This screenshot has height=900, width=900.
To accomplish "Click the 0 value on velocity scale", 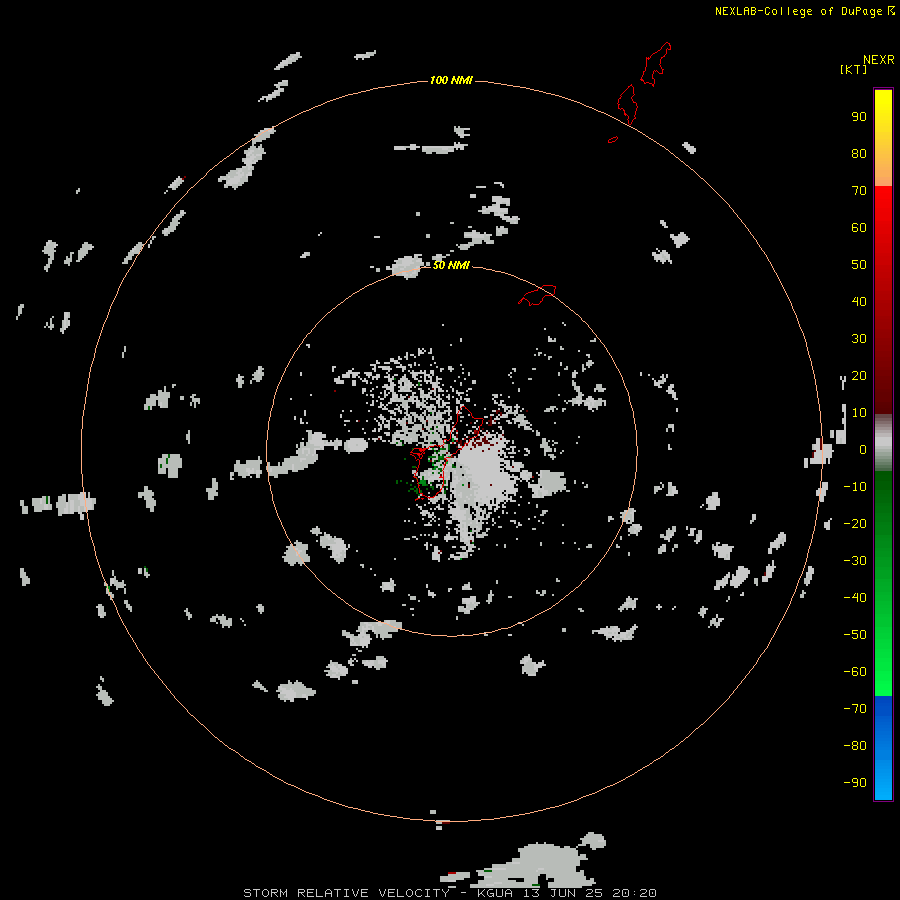I will tap(863, 449).
